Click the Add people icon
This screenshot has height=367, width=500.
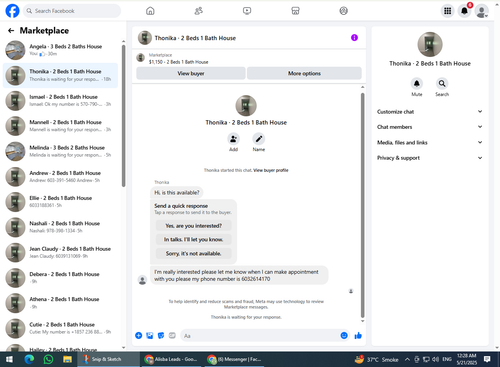(x=233, y=139)
